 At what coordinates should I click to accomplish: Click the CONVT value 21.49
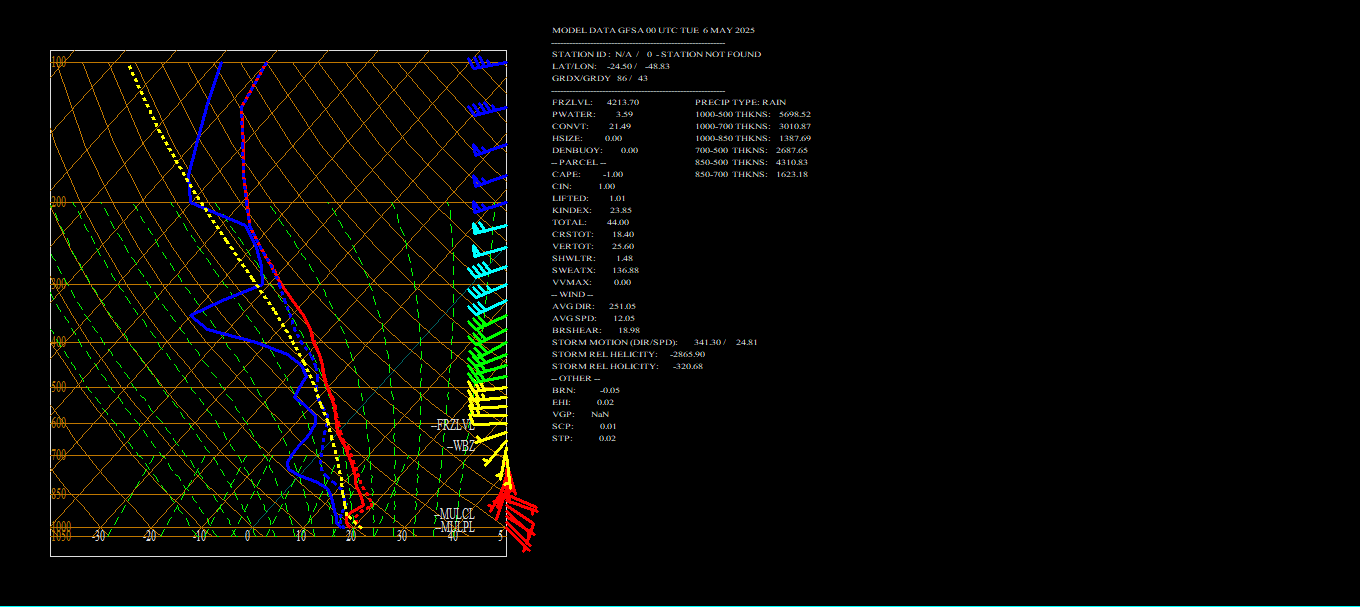point(620,126)
